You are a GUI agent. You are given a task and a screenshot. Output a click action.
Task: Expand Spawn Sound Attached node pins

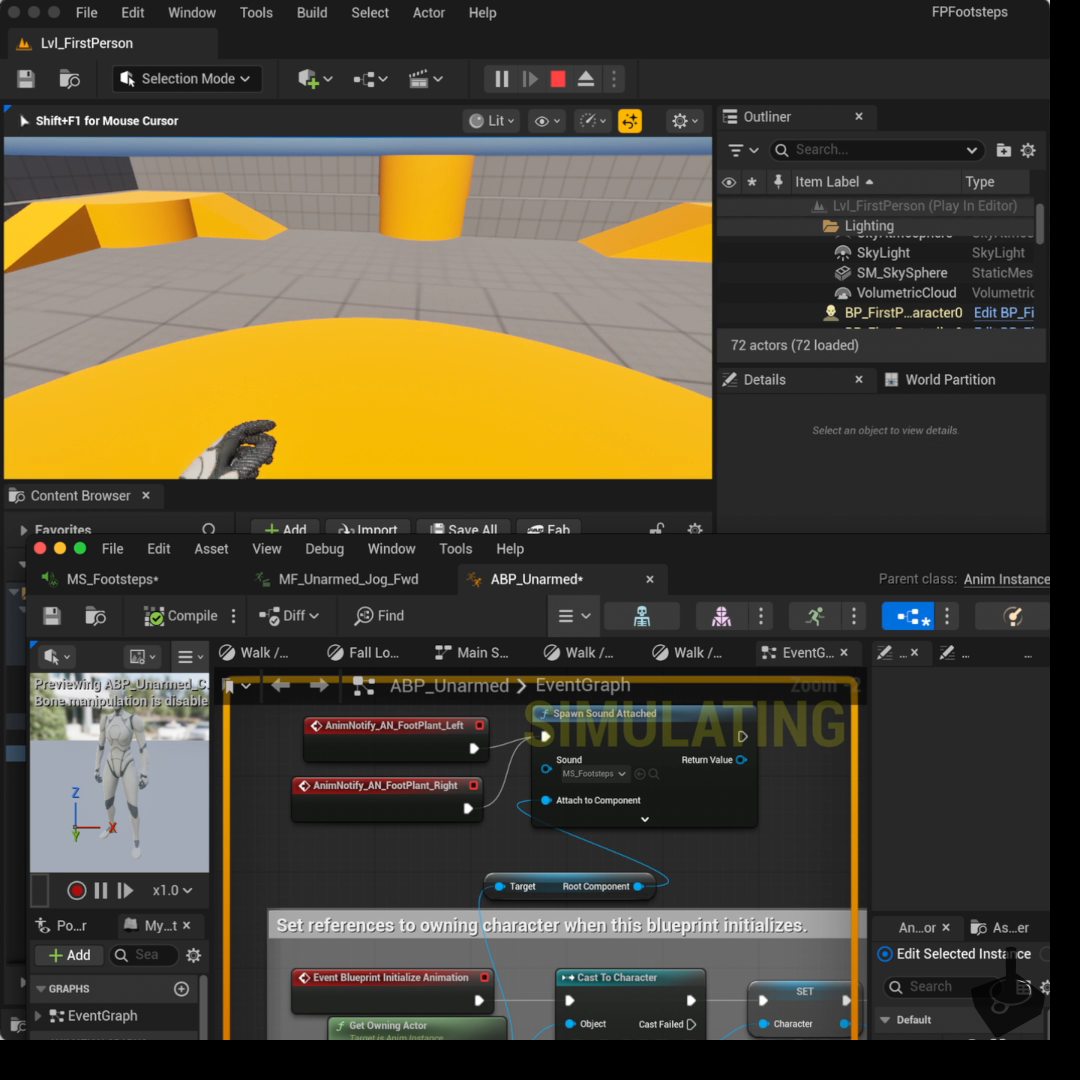[645, 819]
